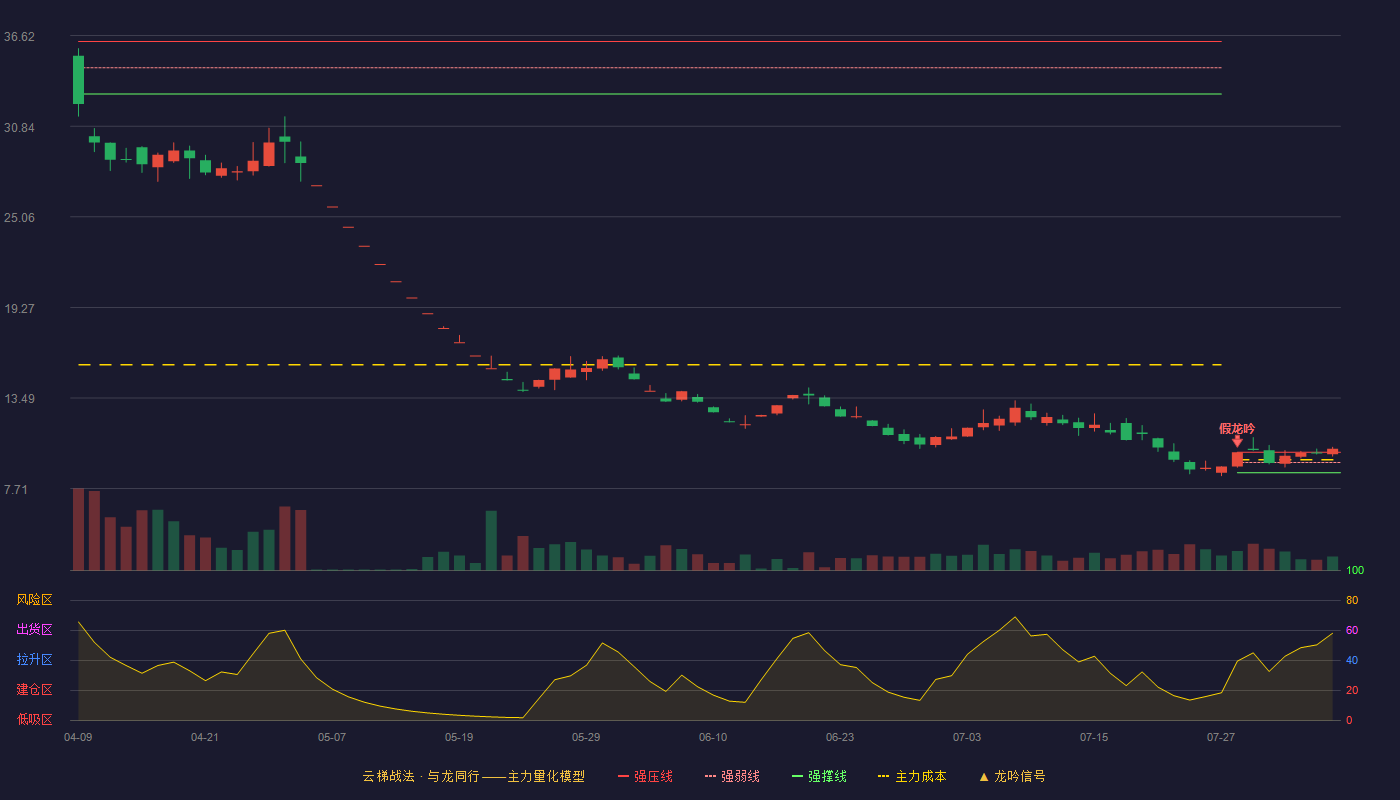1400x800 pixels.
Task: Click the 07-27 date label
Action: click(x=1221, y=737)
